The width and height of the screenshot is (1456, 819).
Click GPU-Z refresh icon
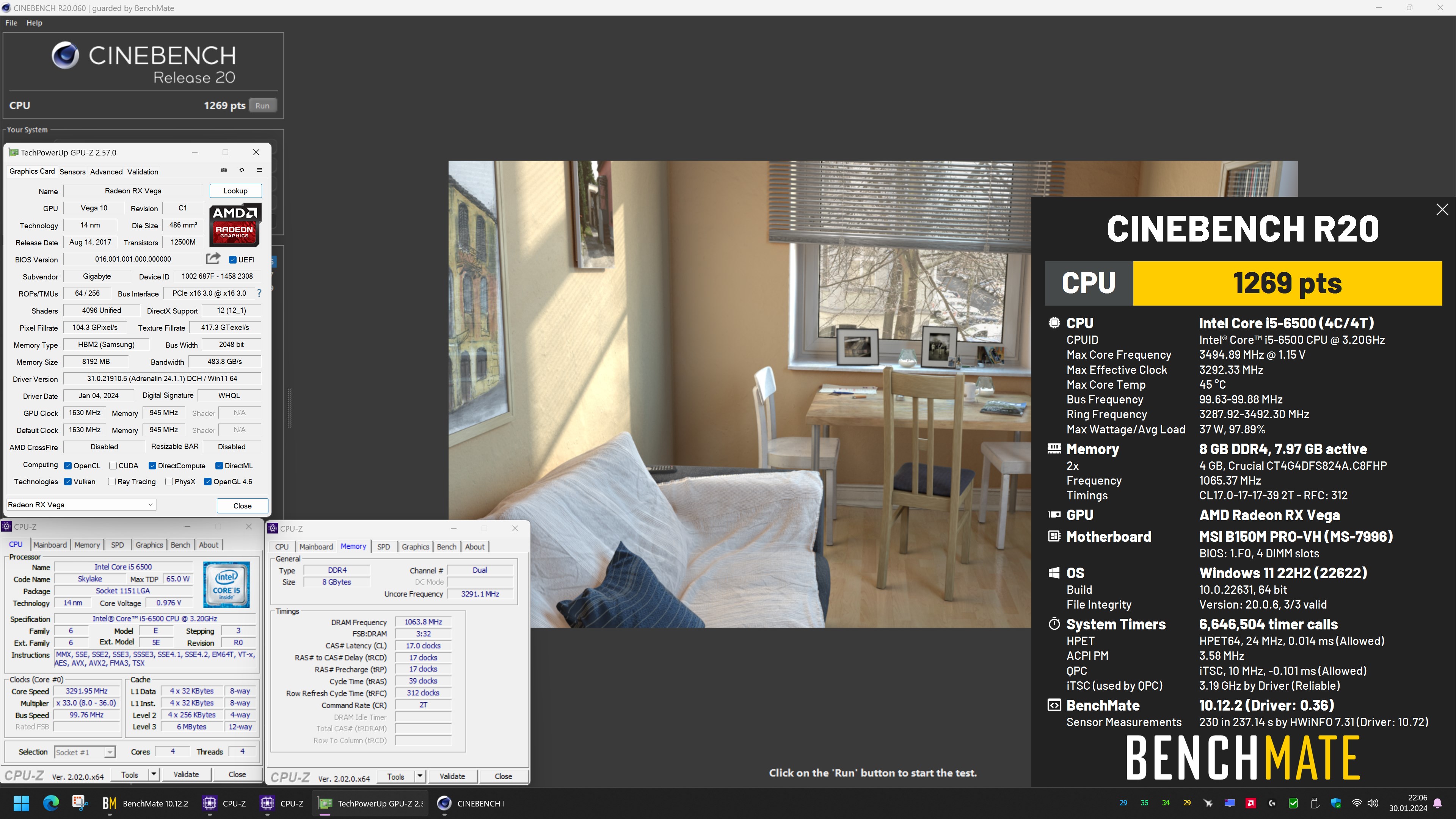click(242, 170)
